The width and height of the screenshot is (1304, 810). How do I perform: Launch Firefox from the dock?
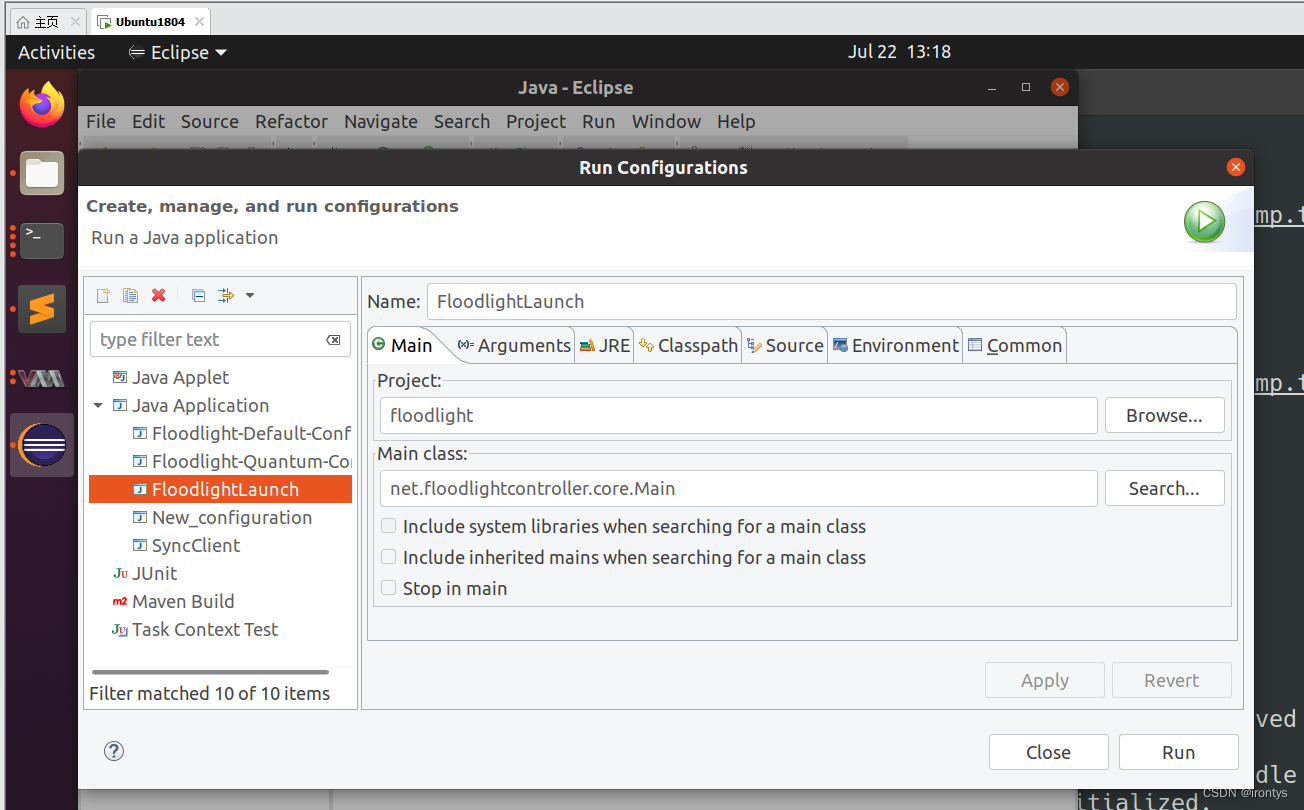42,105
